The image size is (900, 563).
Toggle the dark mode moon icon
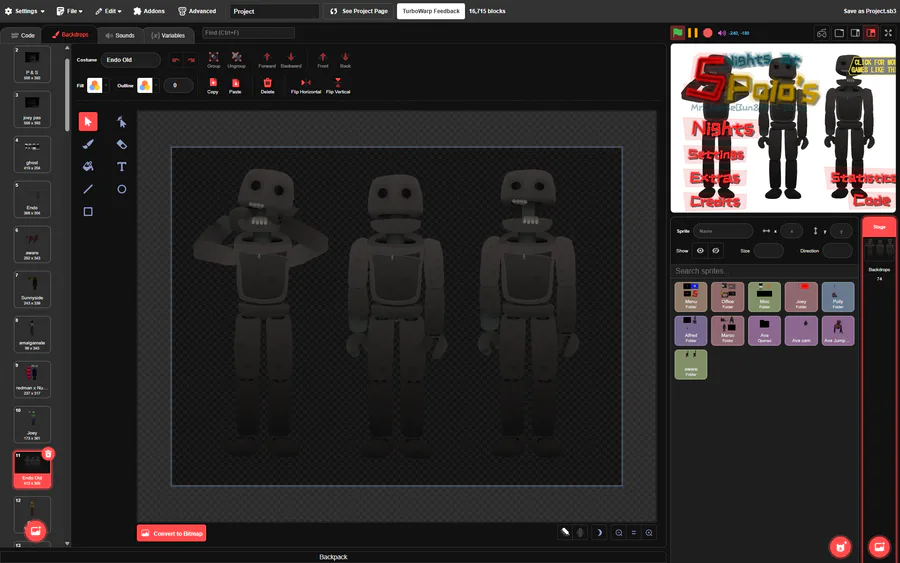[599, 533]
